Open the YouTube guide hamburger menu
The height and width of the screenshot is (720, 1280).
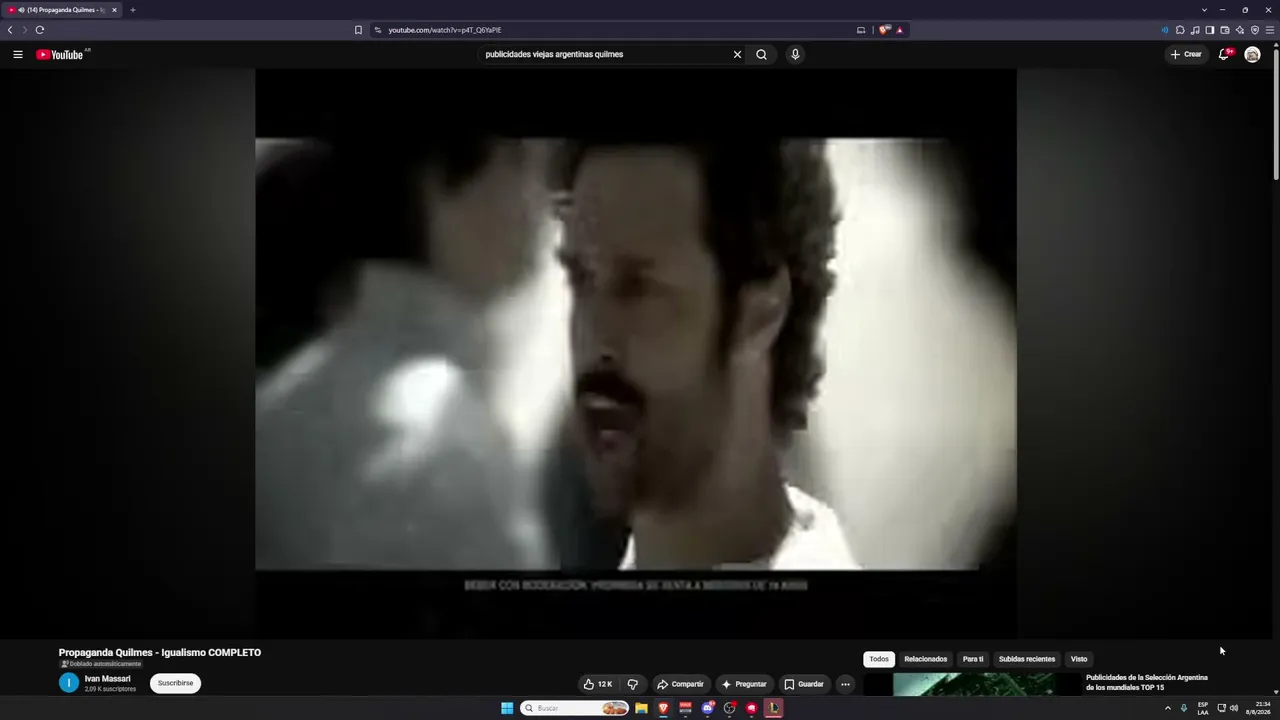(18, 54)
